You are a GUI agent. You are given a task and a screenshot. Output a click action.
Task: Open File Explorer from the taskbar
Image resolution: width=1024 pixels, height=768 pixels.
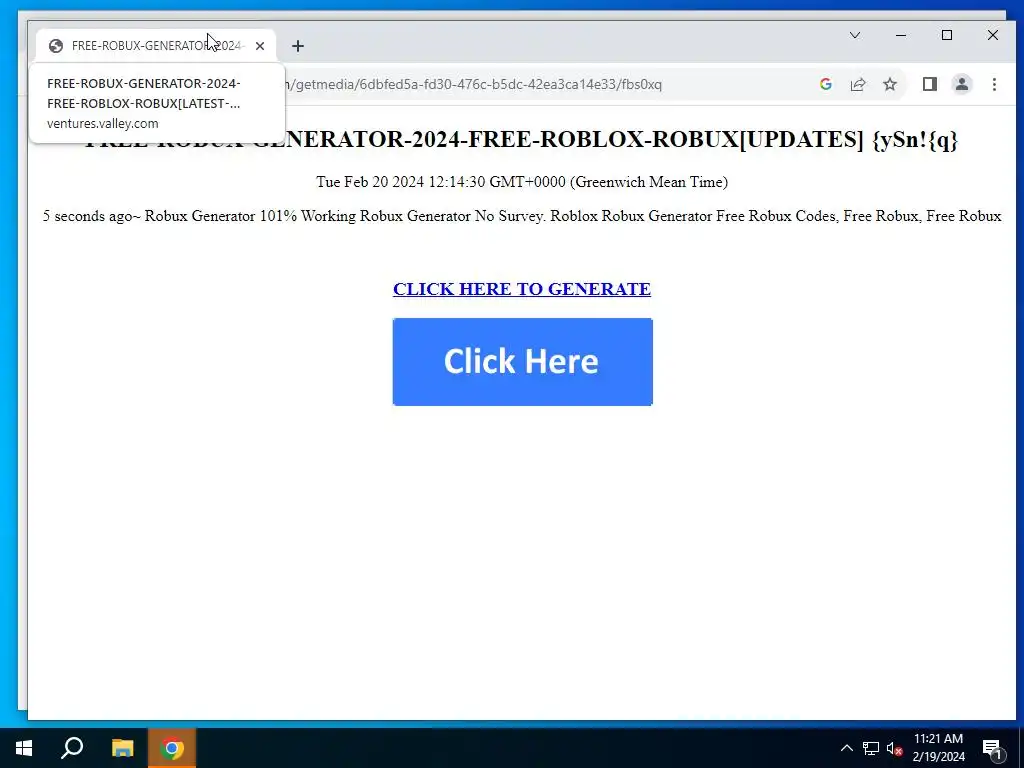122,748
